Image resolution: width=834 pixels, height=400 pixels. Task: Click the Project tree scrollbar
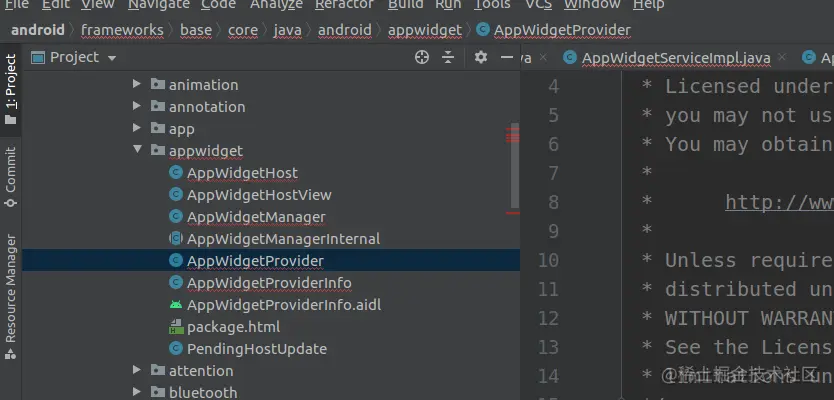[515, 166]
